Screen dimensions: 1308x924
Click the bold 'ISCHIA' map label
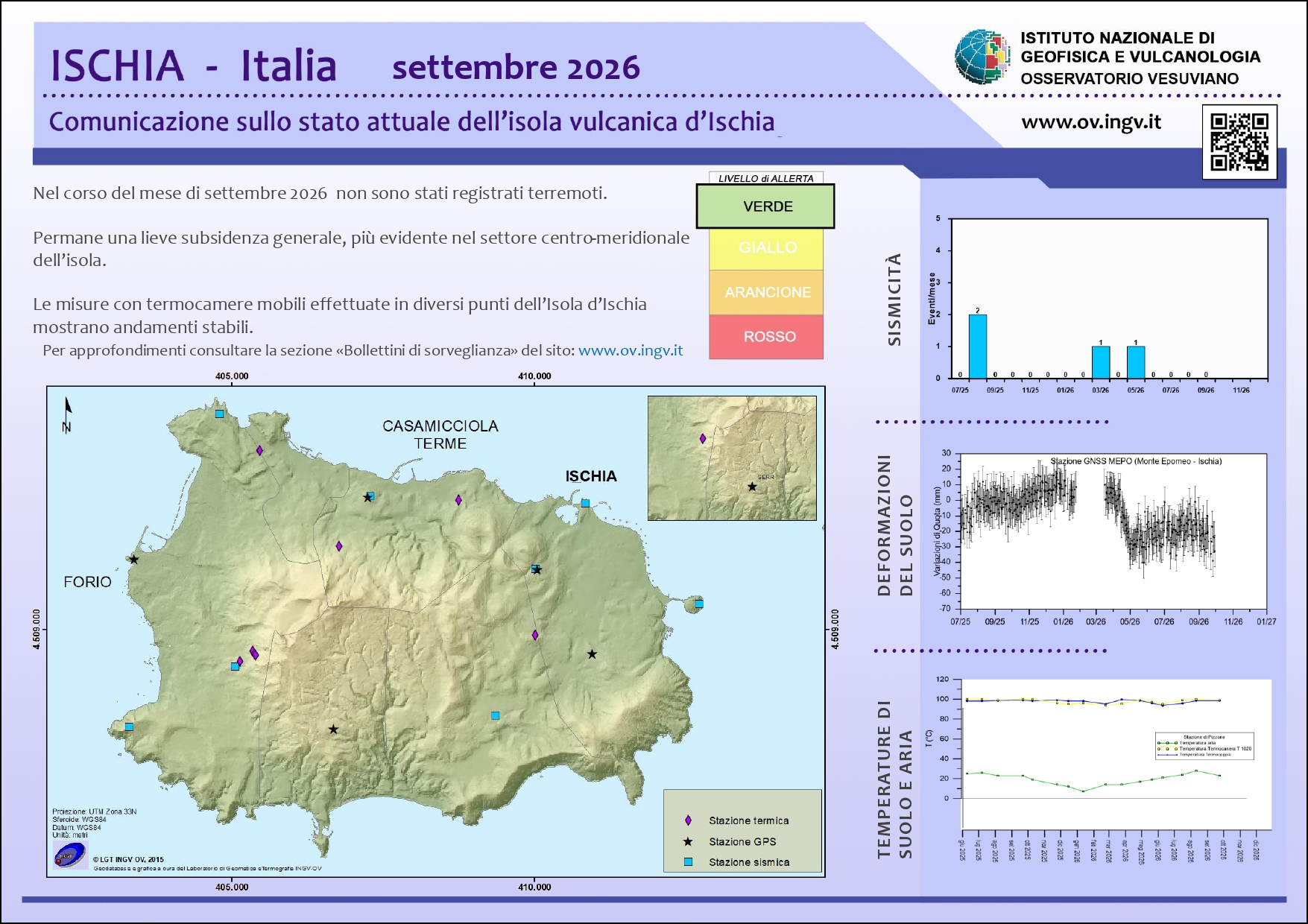tap(591, 476)
